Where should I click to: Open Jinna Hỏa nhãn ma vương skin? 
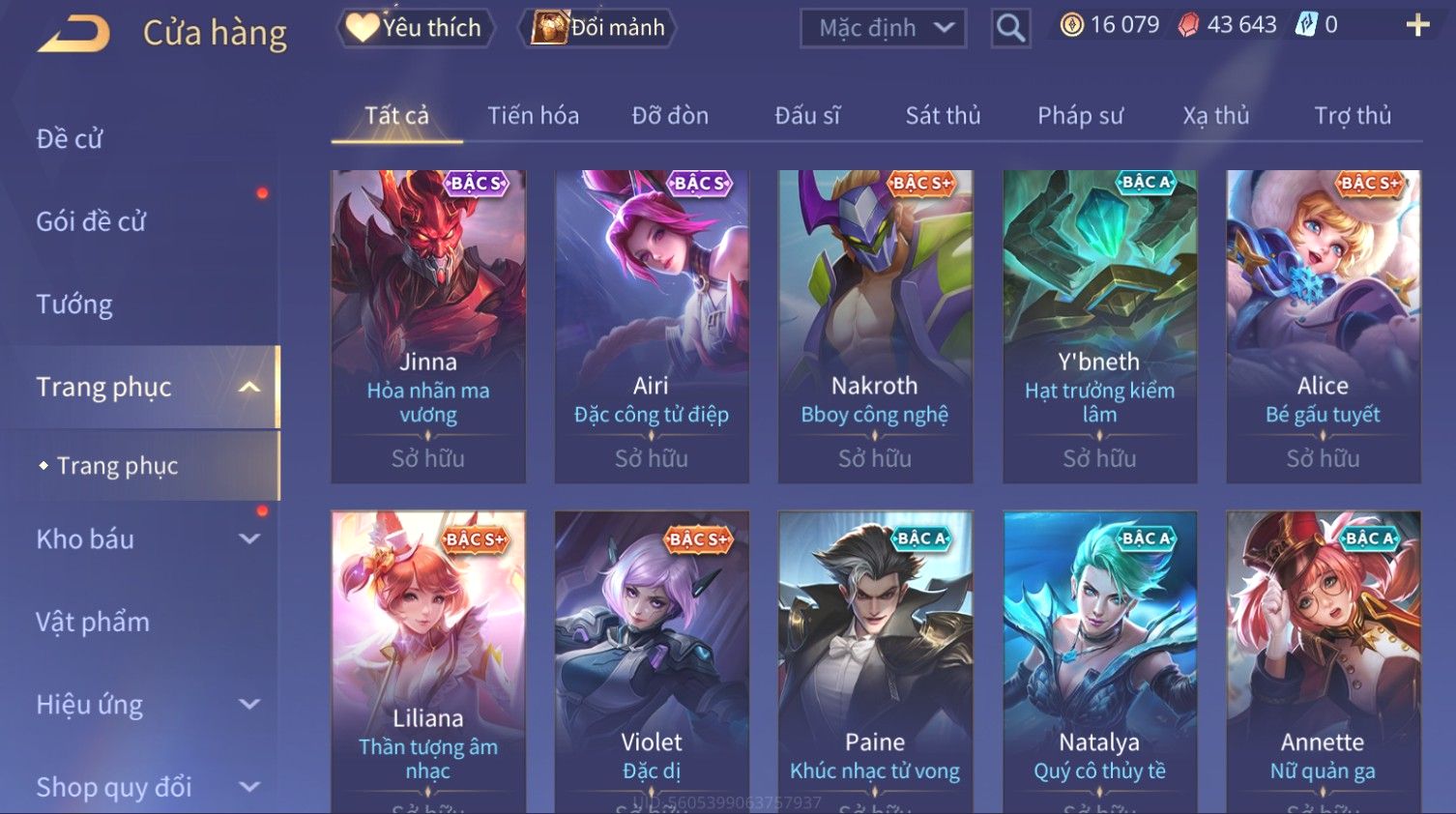click(428, 327)
